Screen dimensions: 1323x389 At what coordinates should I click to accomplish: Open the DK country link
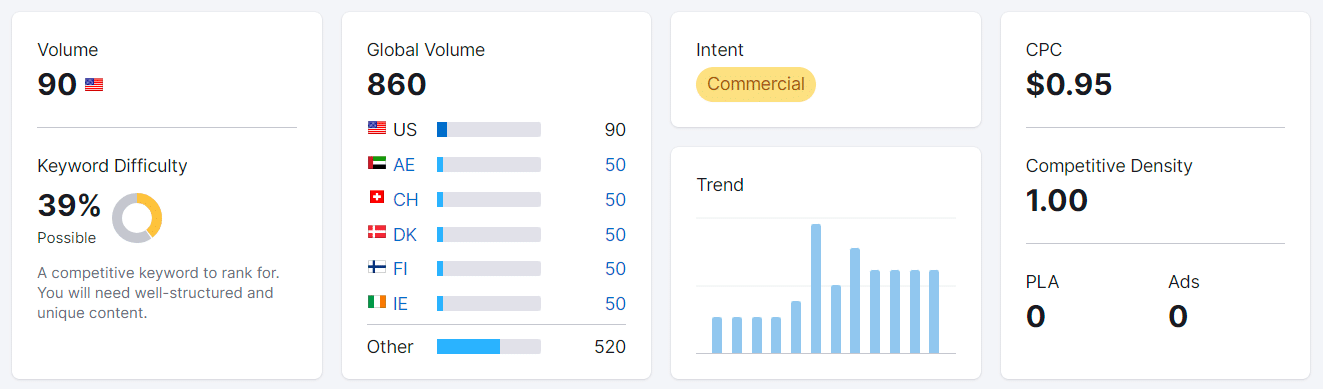[405, 235]
